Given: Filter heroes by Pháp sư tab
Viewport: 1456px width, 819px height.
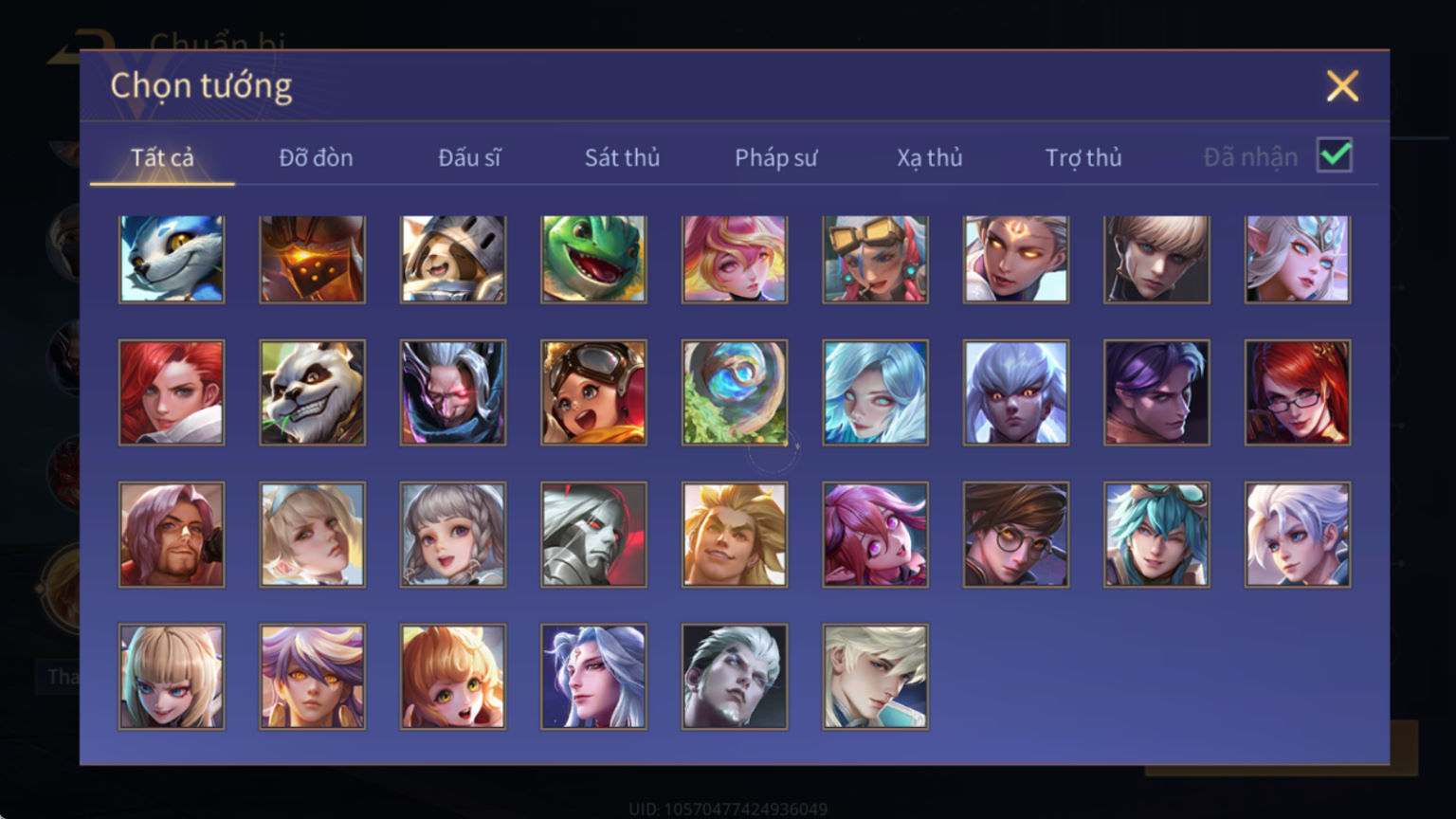Looking at the screenshot, I should tap(775, 157).
